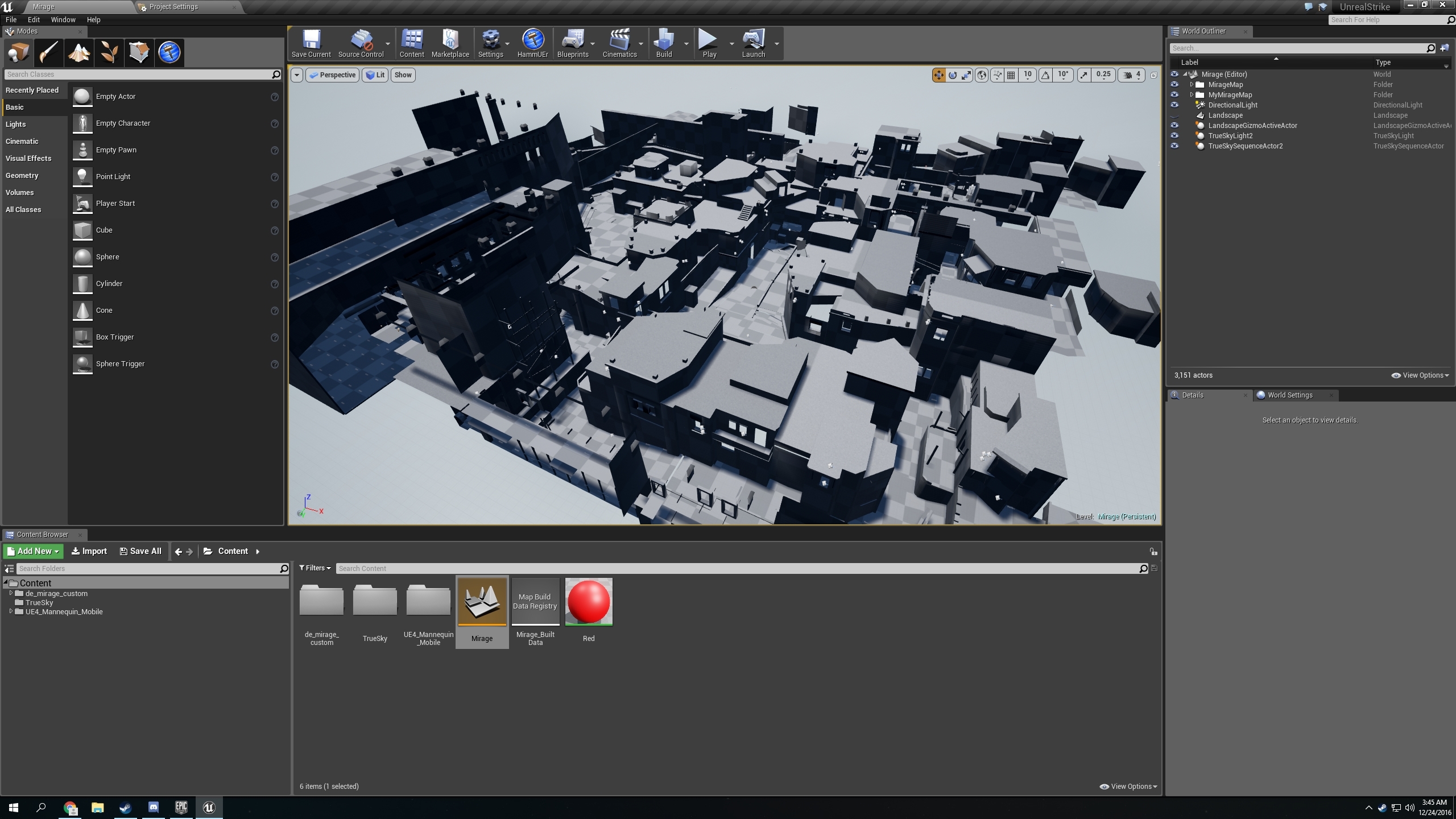Open scale snap 0.25 dropdown
This screenshot has height=819, width=1456.
coord(1103,75)
